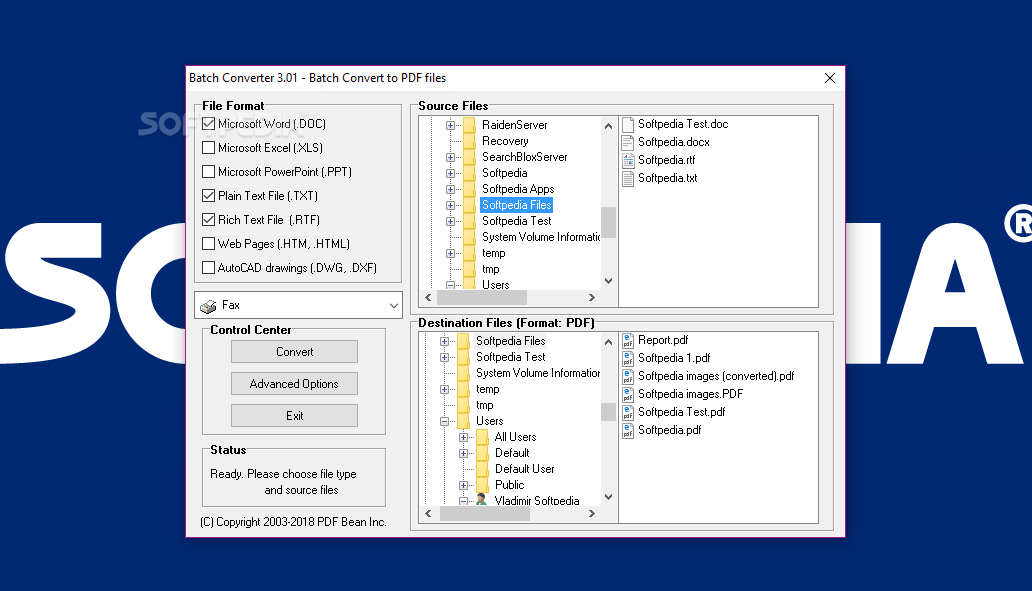This screenshot has height=591, width=1032.
Task: Select System Volume Information in source tree
Action: (x=540, y=237)
